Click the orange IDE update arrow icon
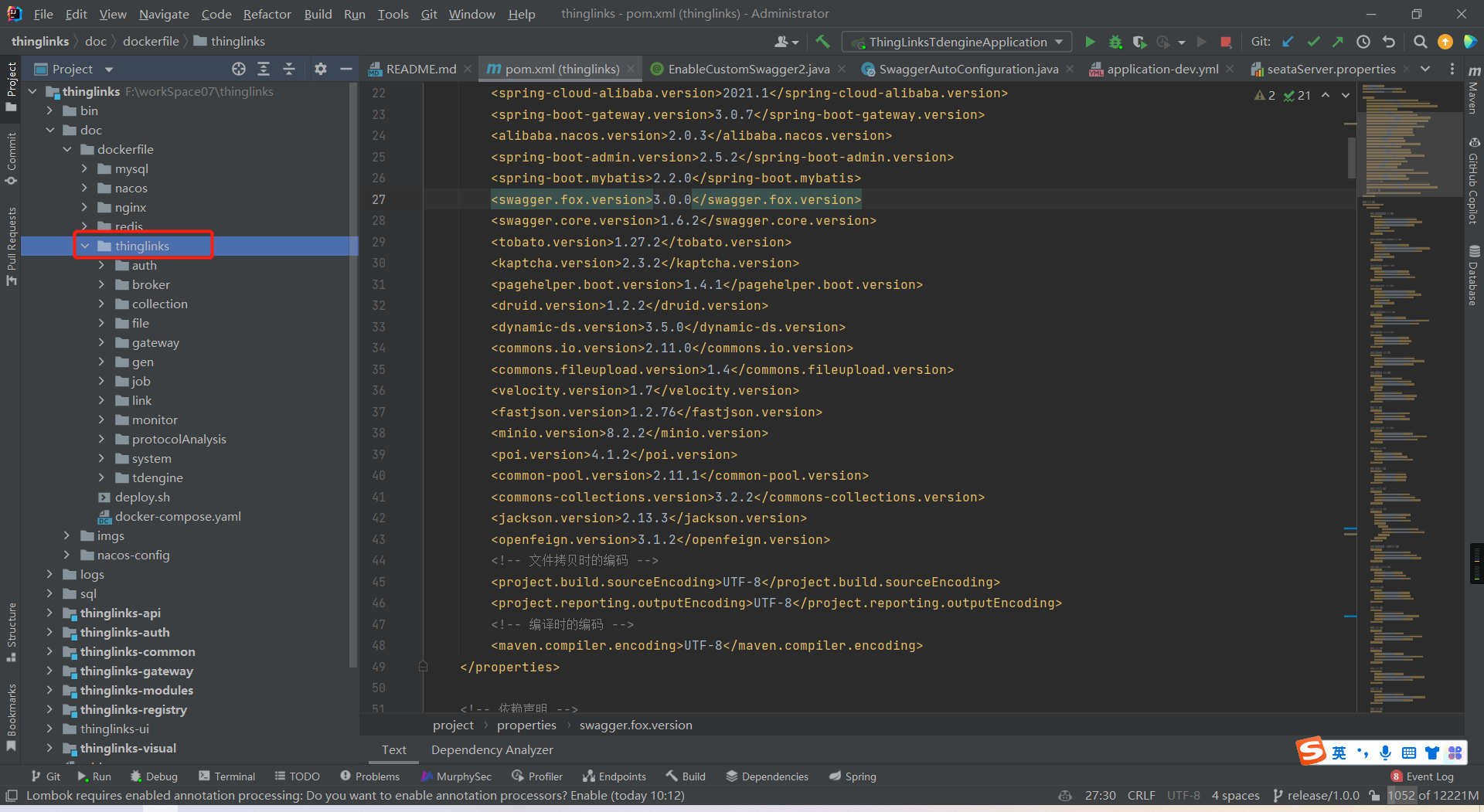Image resolution: width=1484 pixels, height=812 pixels. 1445,42
